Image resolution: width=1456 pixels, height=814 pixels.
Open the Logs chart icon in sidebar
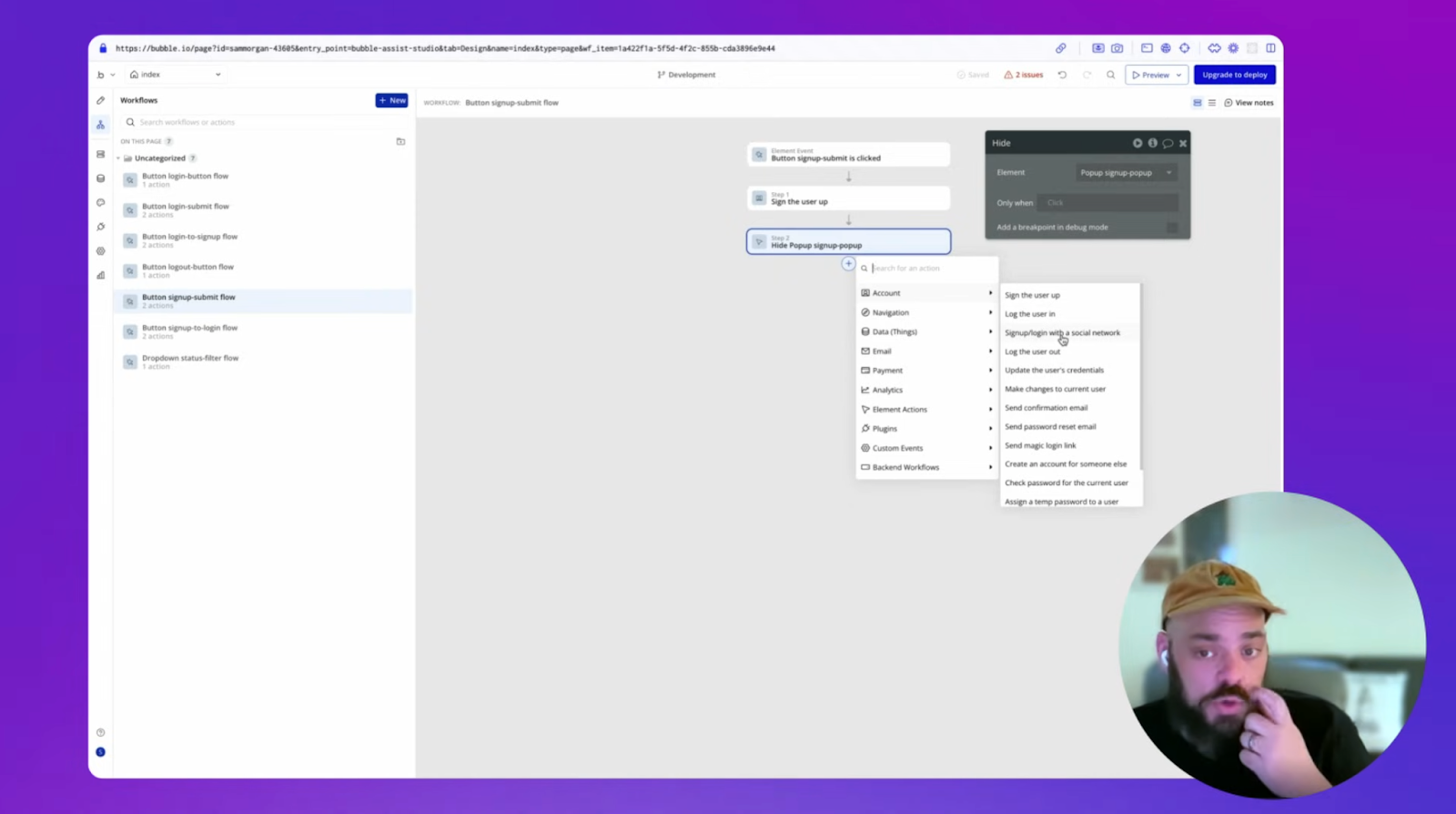tap(101, 275)
